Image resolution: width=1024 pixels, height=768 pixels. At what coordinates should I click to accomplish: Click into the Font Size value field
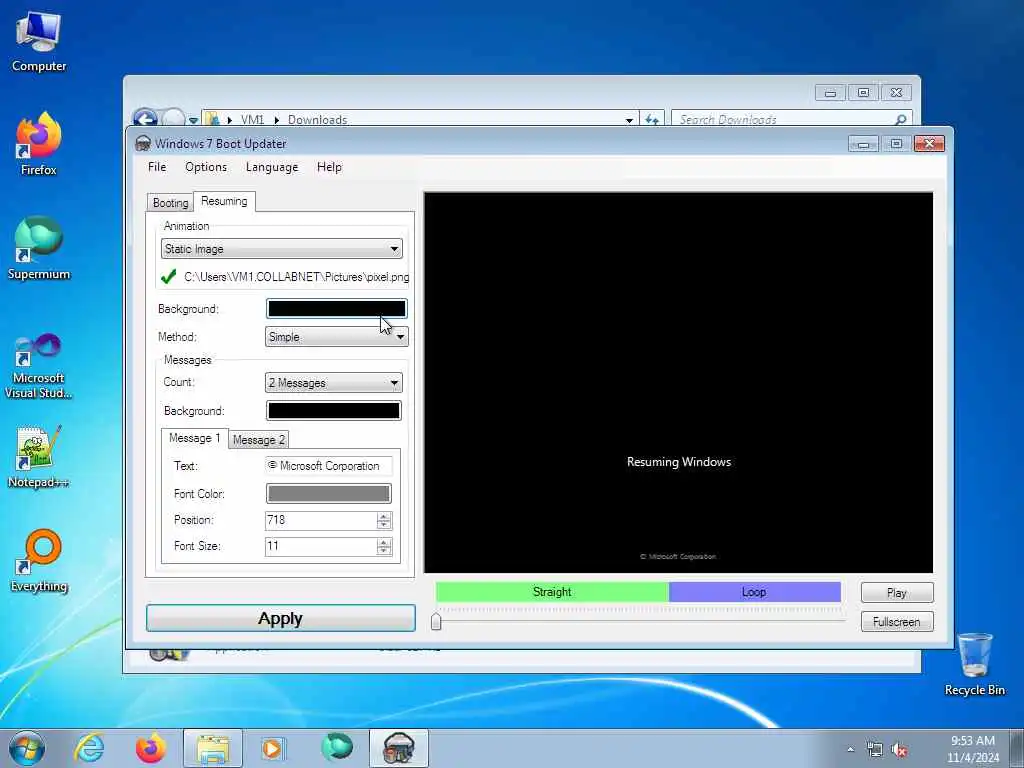(x=320, y=546)
